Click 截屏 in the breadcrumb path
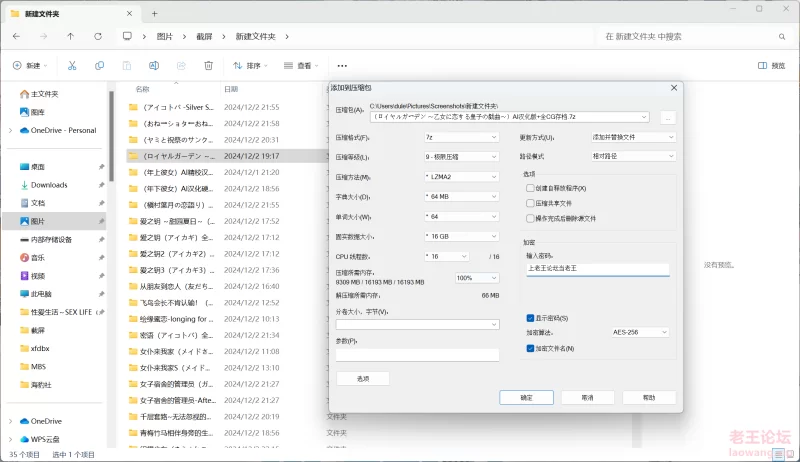Viewport: 800px width, 462px height. click(204, 36)
